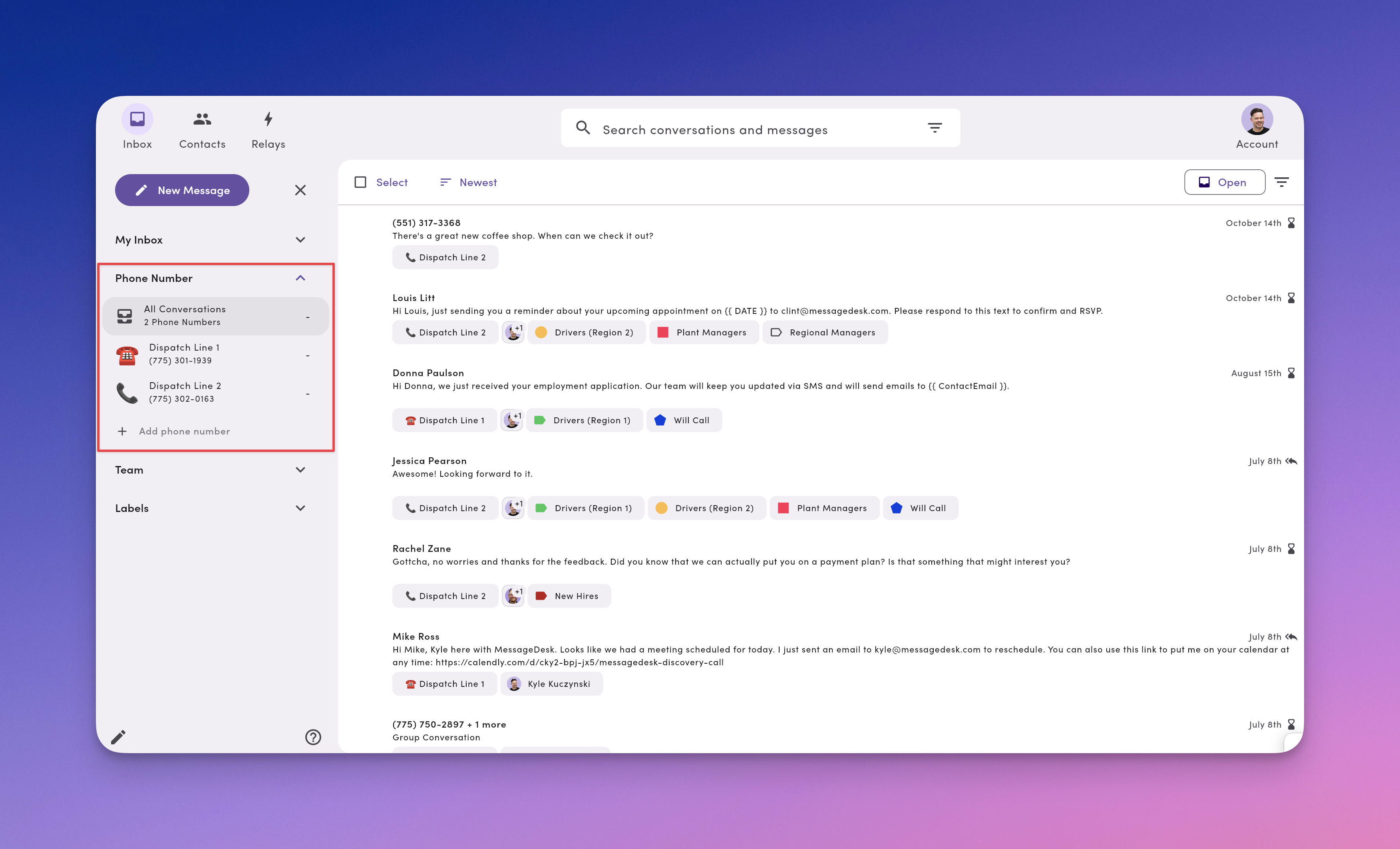
Task: Open the Newest sort dropdown
Action: (x=468, y=182)
